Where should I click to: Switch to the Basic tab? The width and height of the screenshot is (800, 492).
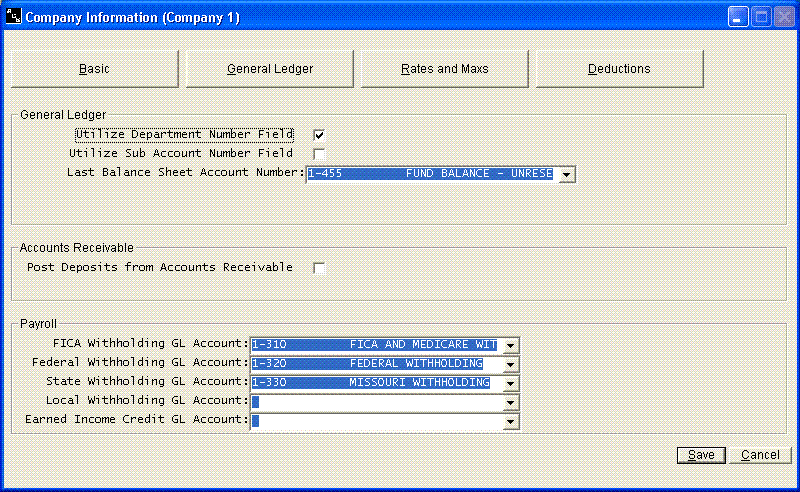click(x=94, y=69)
